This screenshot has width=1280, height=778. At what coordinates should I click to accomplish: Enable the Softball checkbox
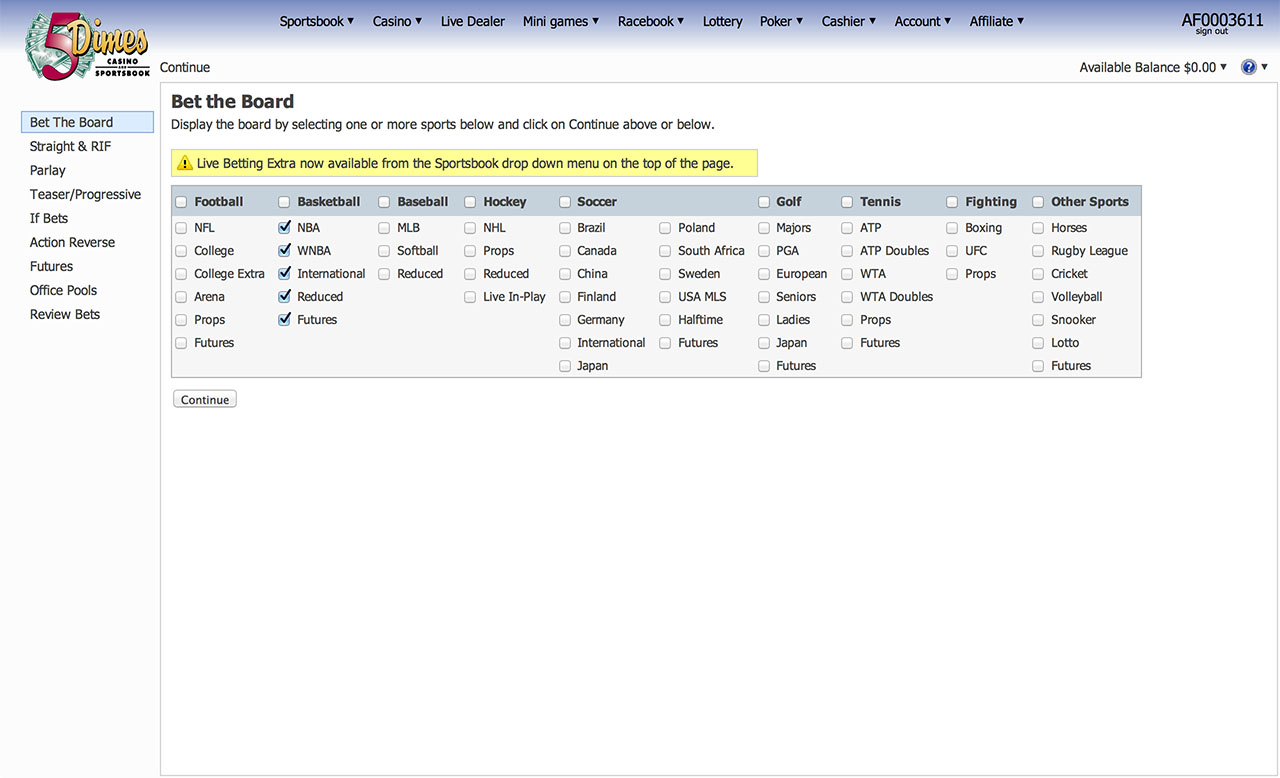pos(384,251)
